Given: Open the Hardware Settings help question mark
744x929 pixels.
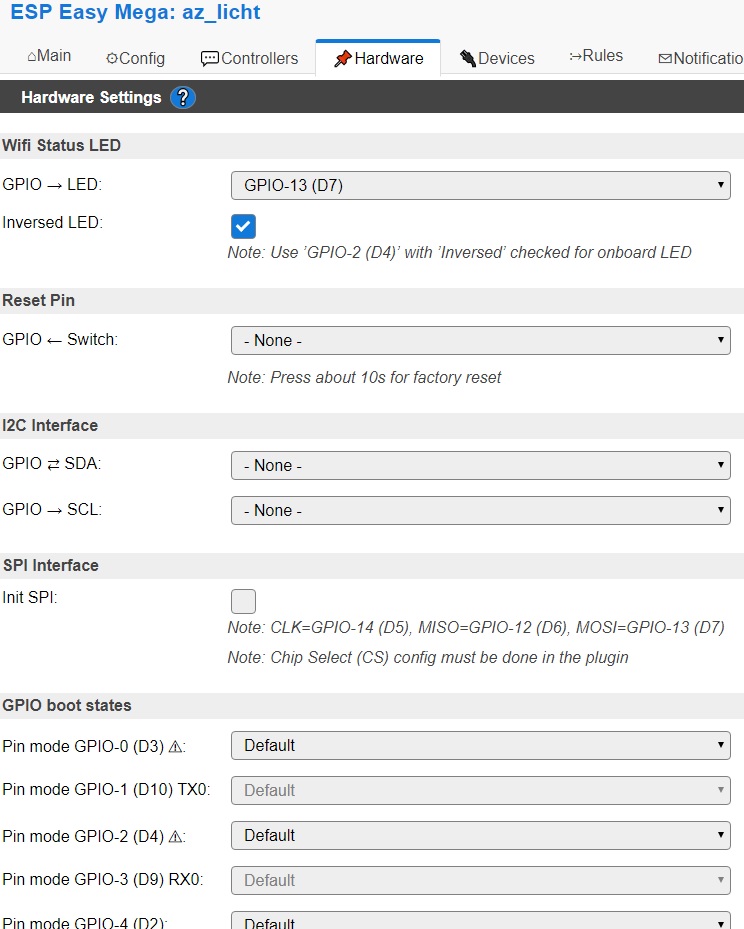Looking at the screenshot, I should (183, 97).
